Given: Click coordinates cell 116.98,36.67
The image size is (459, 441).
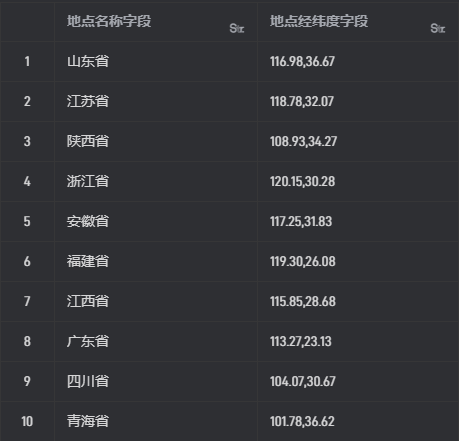Looking at the screenshot, I should 358,61.
